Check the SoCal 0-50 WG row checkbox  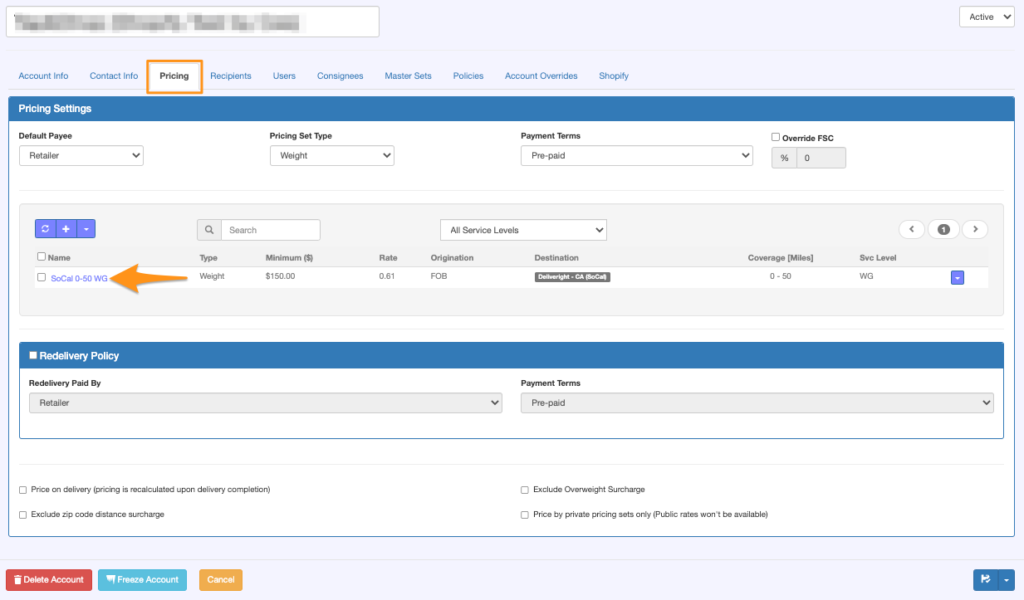(41, 277)
